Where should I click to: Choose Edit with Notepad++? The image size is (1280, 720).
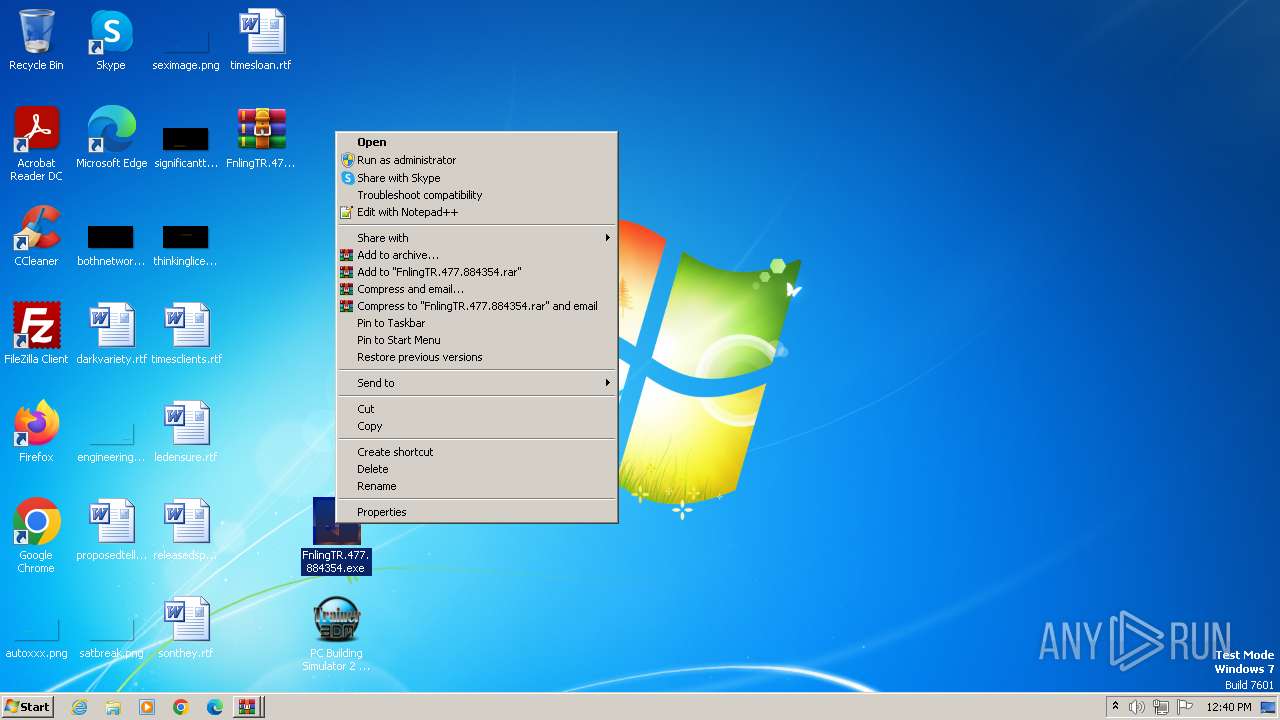coord(476,212)
